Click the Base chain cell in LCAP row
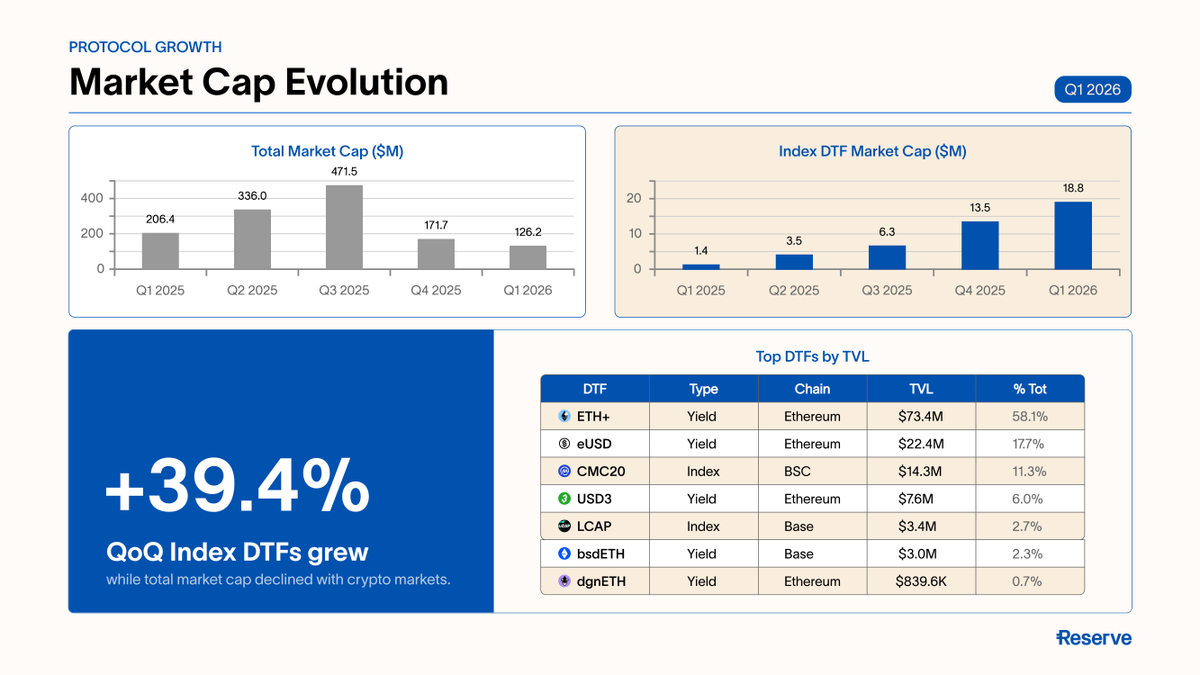 pos(812,526)
